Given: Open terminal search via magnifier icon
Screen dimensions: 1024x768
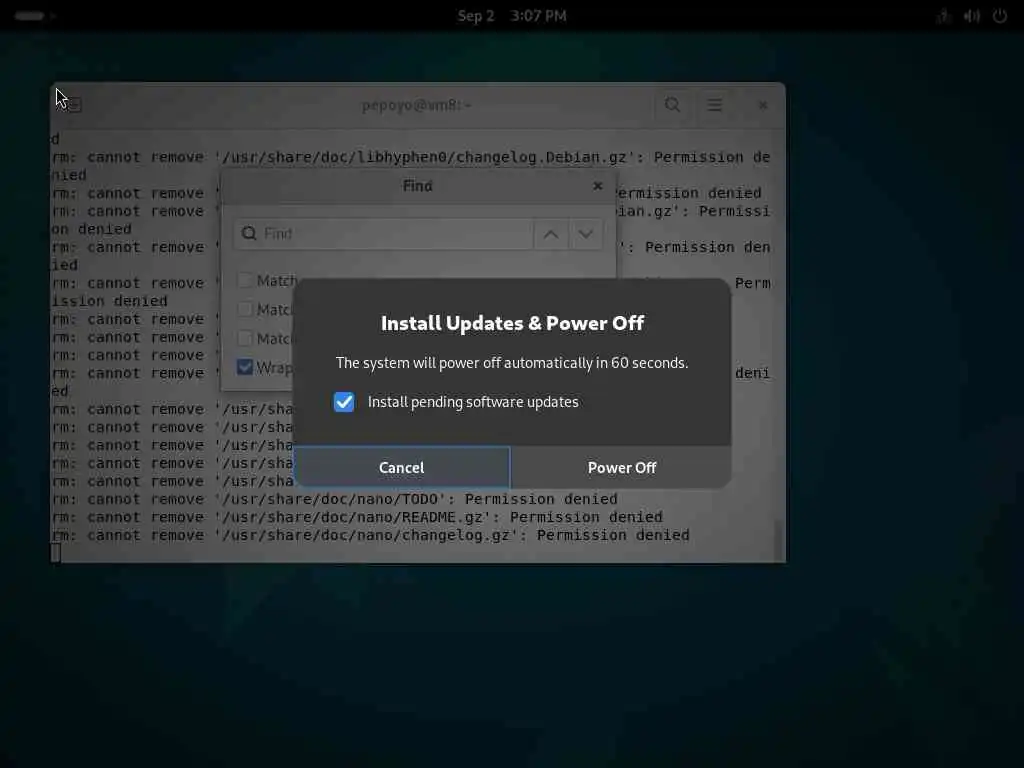Looking at the screenshot, I should click(673, 105).
